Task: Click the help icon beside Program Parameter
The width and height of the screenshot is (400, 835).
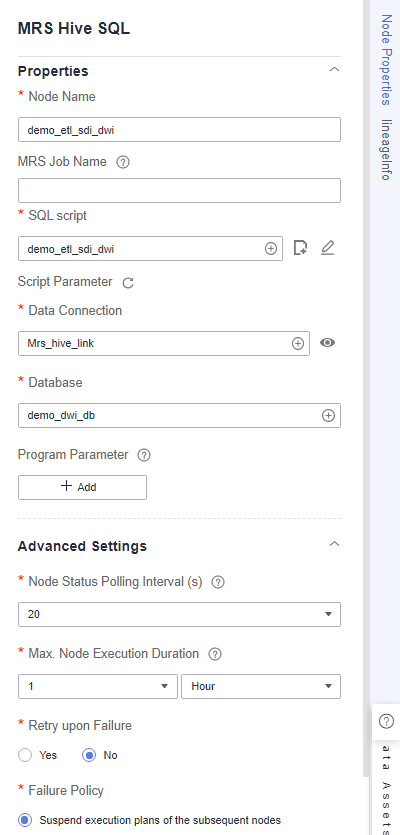Action: [144, 455]
